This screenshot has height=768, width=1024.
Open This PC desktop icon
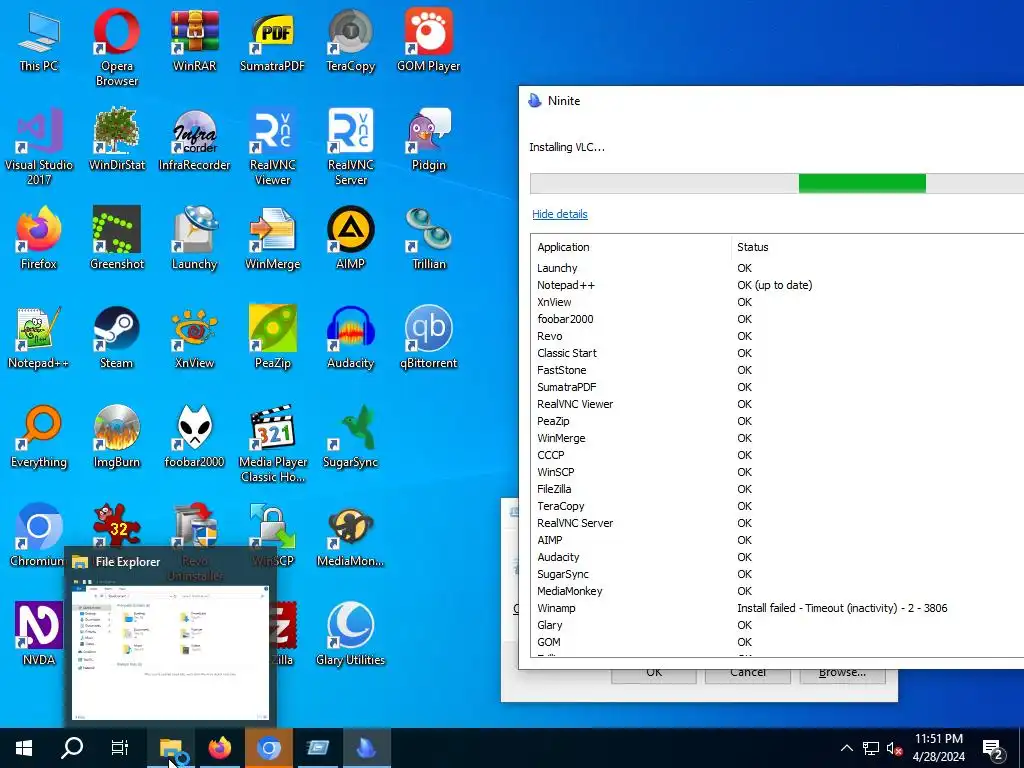pos(39,41)
